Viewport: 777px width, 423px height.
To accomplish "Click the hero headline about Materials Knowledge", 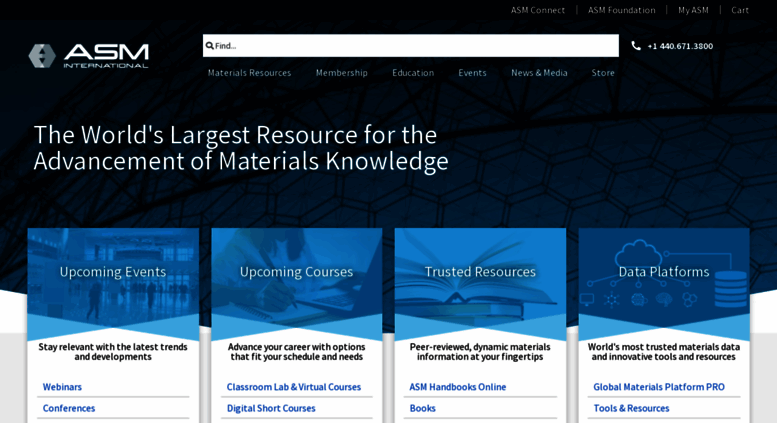I will 241,148.
